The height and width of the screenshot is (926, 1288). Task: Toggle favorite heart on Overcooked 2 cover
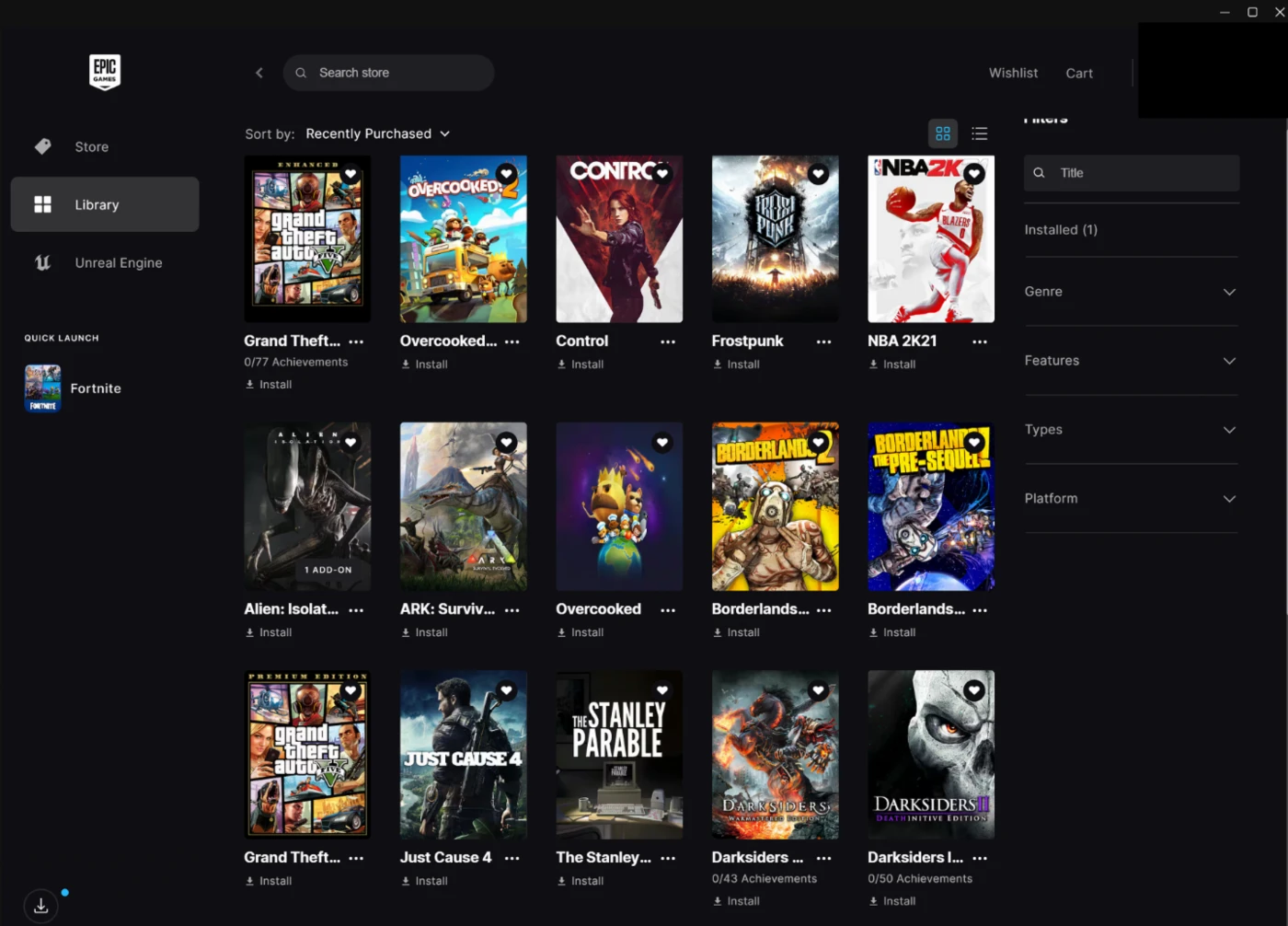[506, 173]
